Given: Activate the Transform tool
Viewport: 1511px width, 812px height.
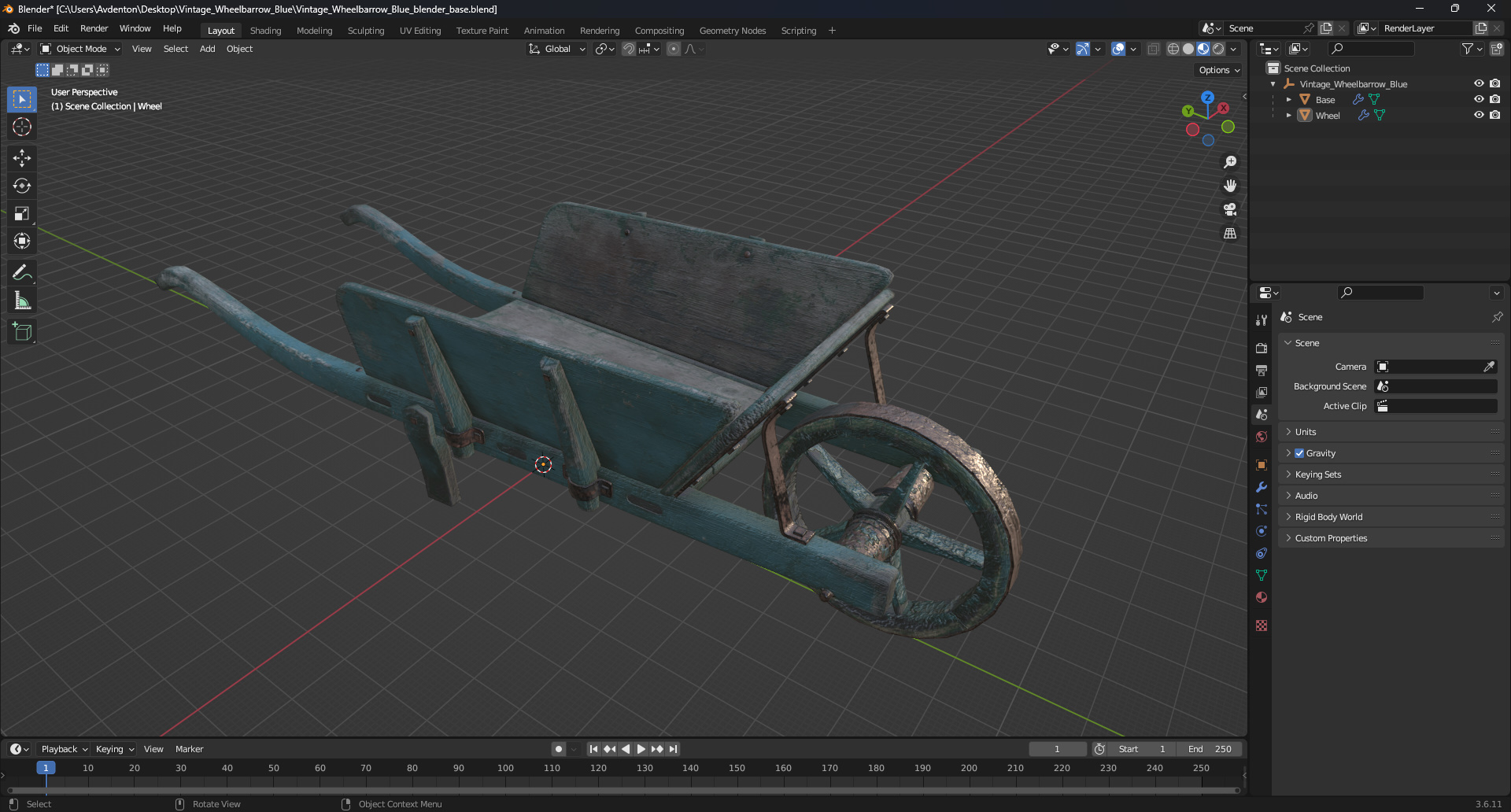Looking at the screenshot, I should click(x=22, y=241).
